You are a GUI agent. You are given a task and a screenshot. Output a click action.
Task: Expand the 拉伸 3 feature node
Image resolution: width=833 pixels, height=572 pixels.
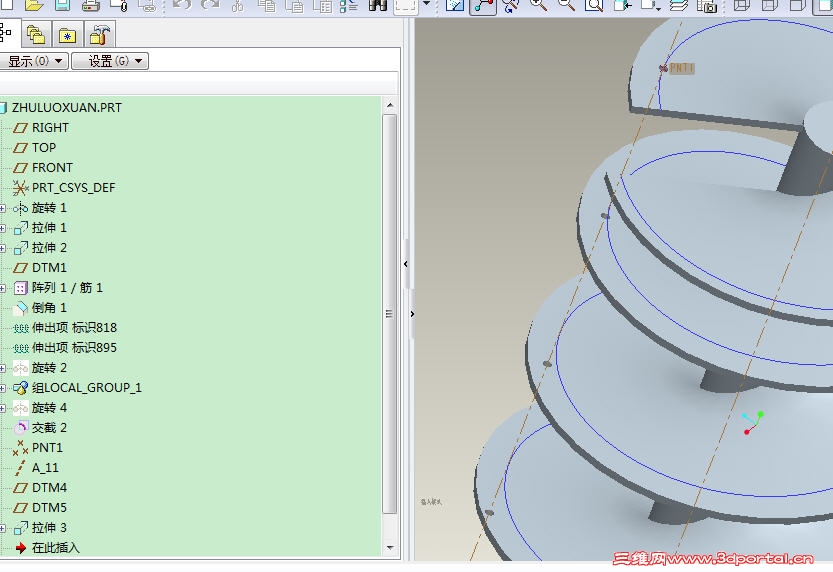click(3, 528)
